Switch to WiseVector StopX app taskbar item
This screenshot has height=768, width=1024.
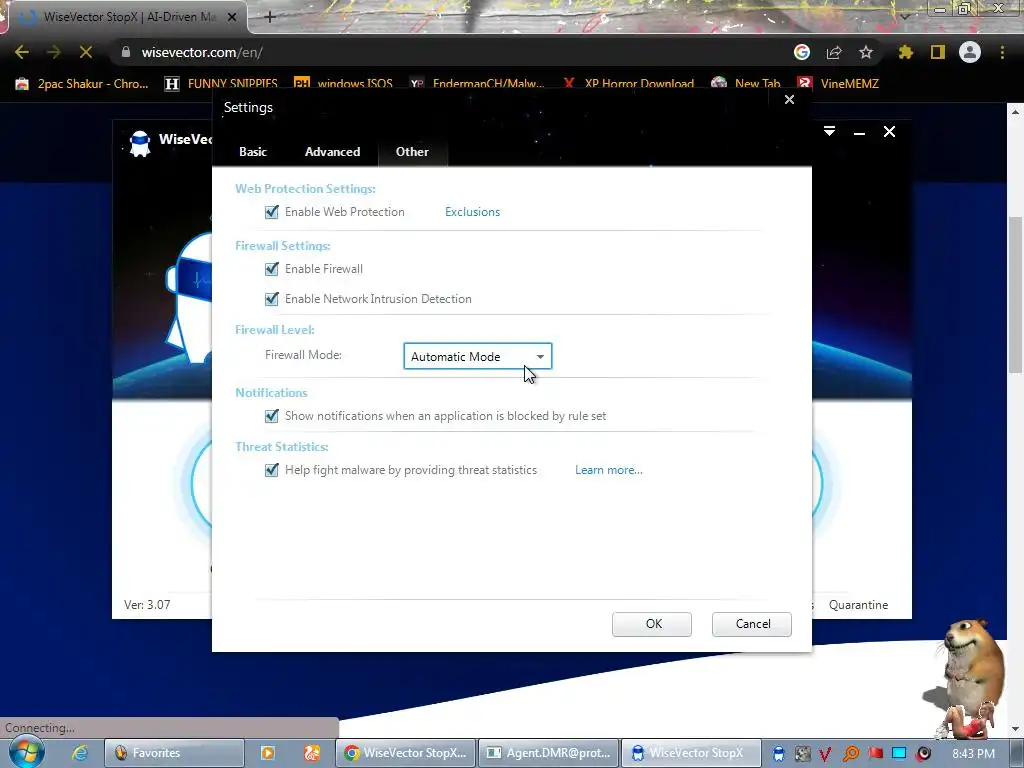coord(691,753)
